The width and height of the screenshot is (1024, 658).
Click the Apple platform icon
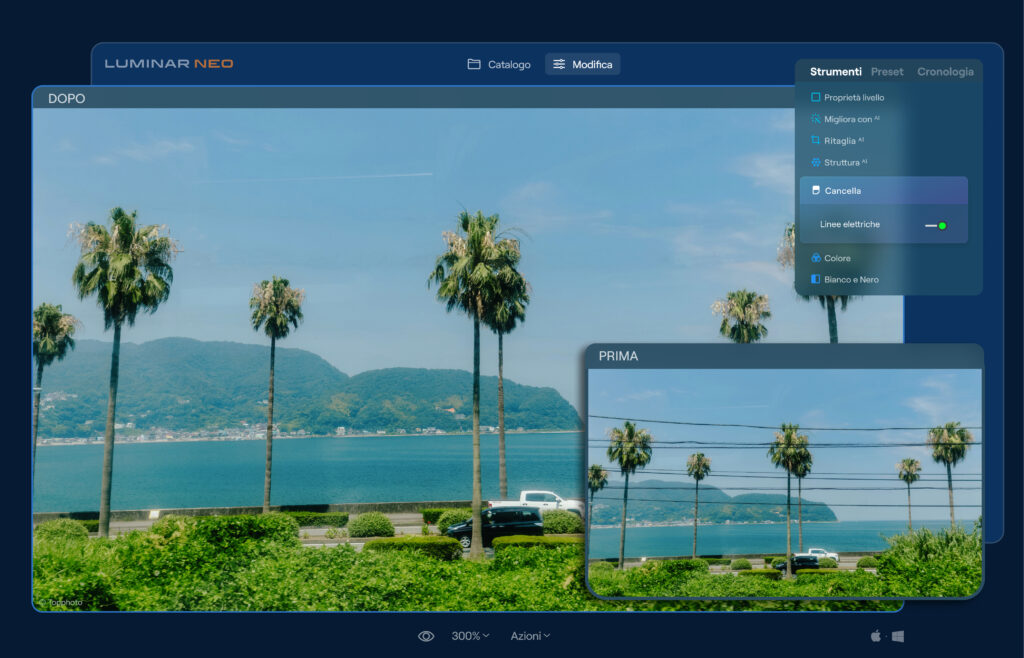click(x=876, y=636)
